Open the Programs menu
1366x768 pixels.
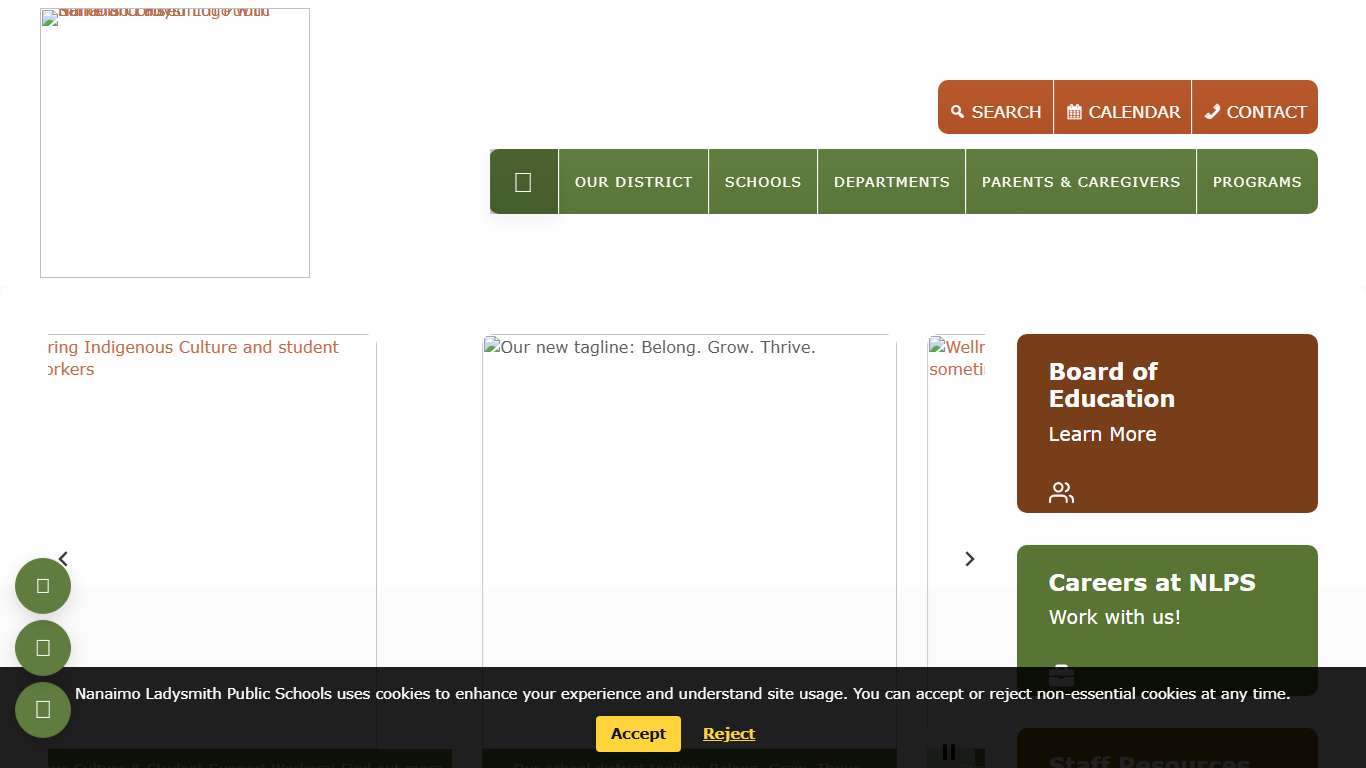click(1256, 182)
